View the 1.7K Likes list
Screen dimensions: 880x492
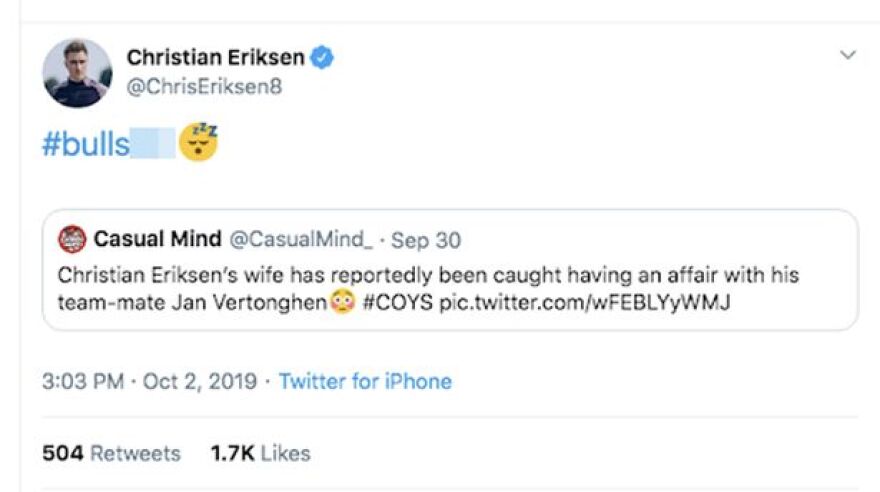pos(260,453)
